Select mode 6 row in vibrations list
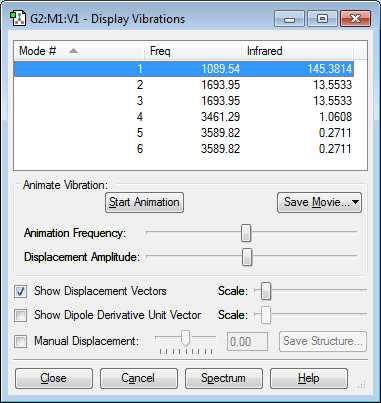This screenshot has width=381, height=403. [184, 149]
